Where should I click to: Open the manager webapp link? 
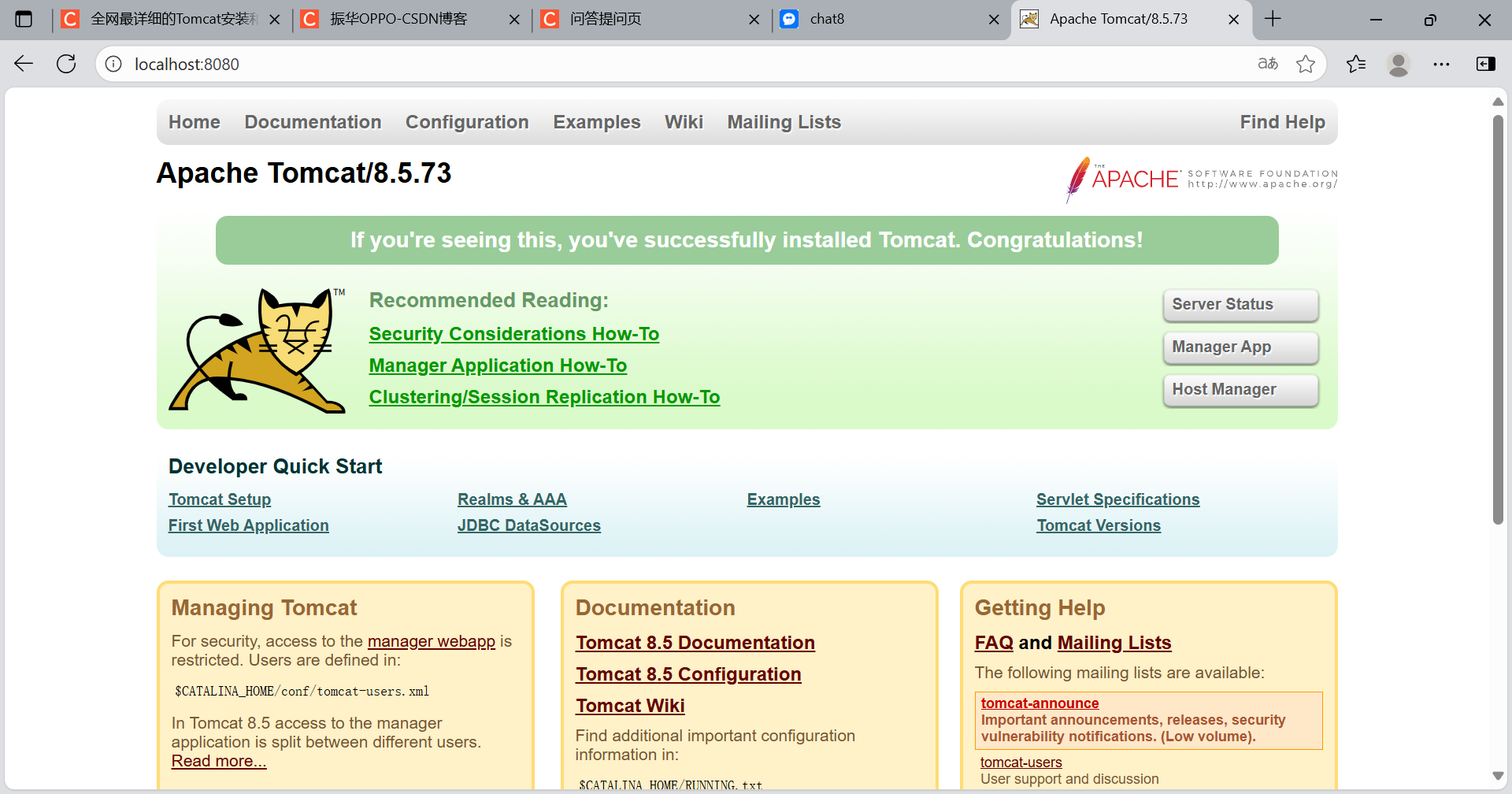(432, 641)
